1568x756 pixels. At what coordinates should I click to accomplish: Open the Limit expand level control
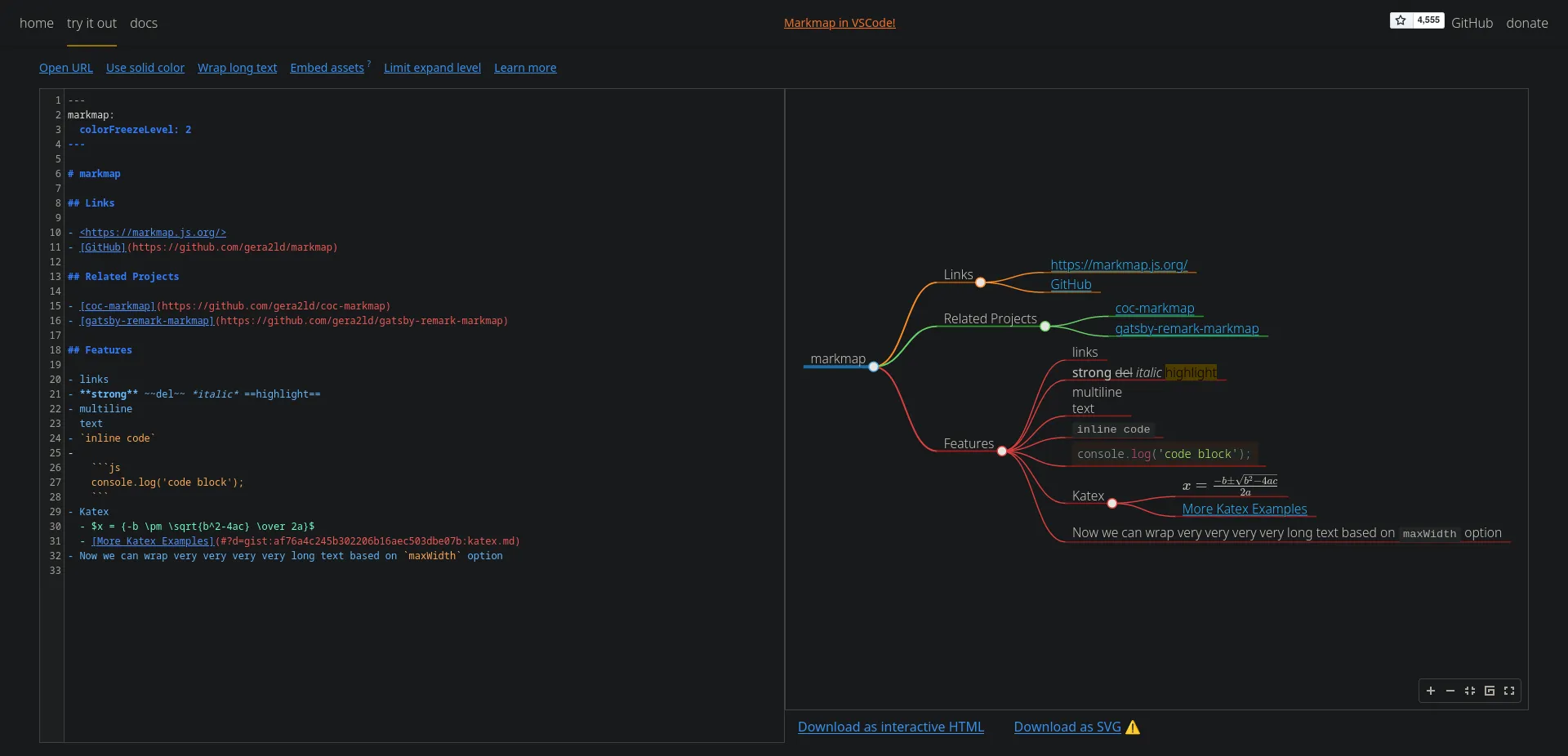coord(432,68)
